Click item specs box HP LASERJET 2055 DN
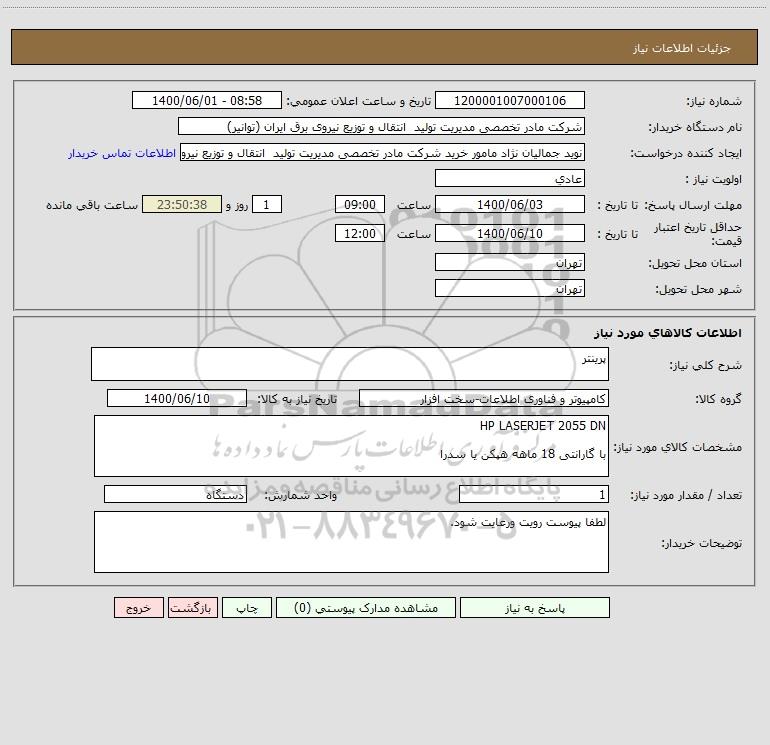The image size is (770, 745). 351,446
